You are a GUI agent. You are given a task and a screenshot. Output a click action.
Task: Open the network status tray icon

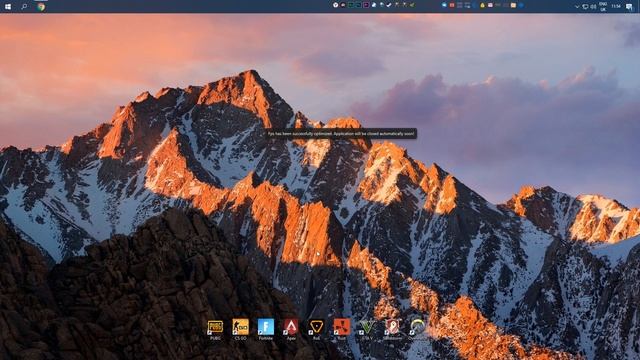click(585, 7)
